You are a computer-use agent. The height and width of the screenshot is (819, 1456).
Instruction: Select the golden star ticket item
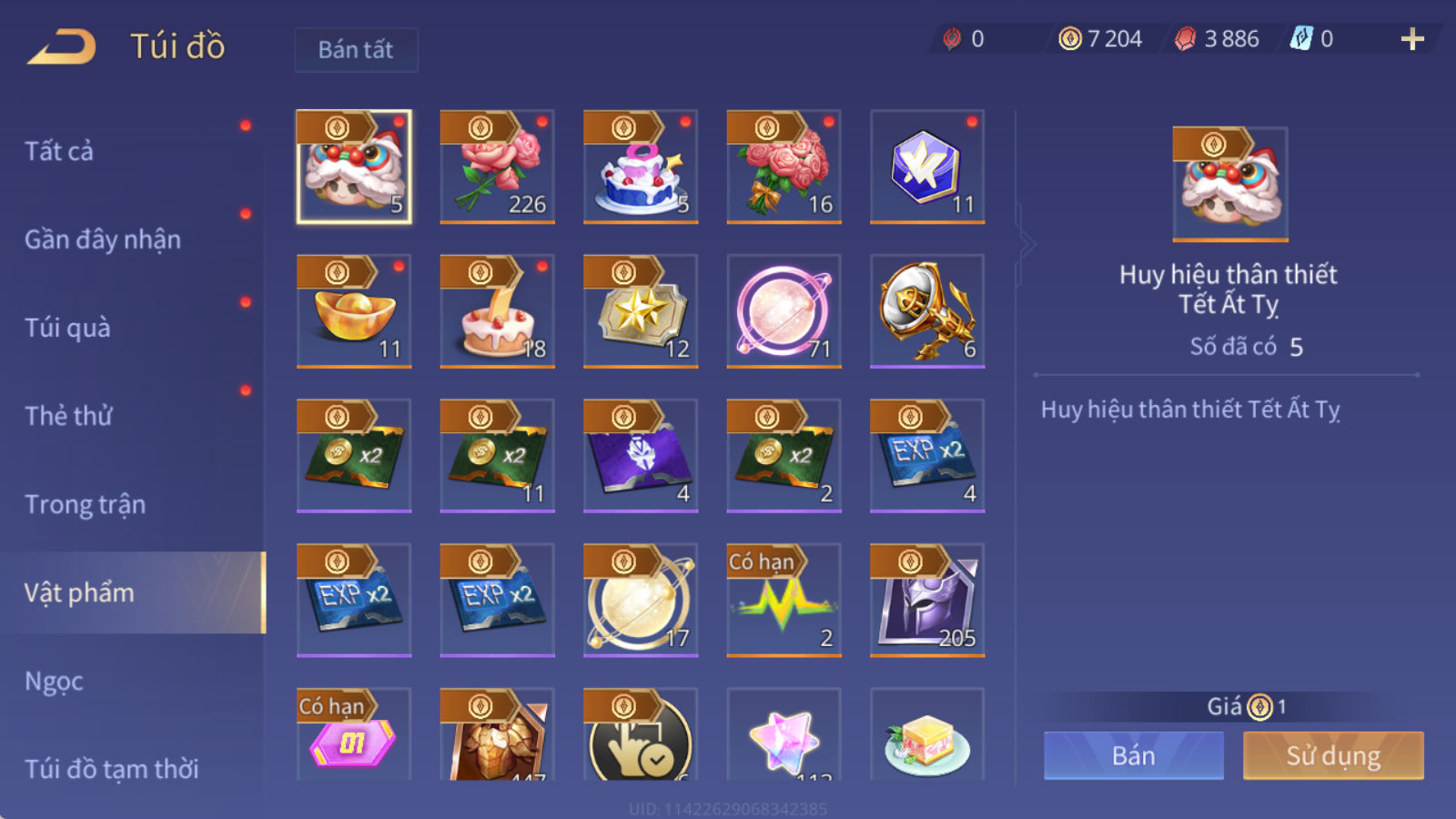(x=641, y=311)
